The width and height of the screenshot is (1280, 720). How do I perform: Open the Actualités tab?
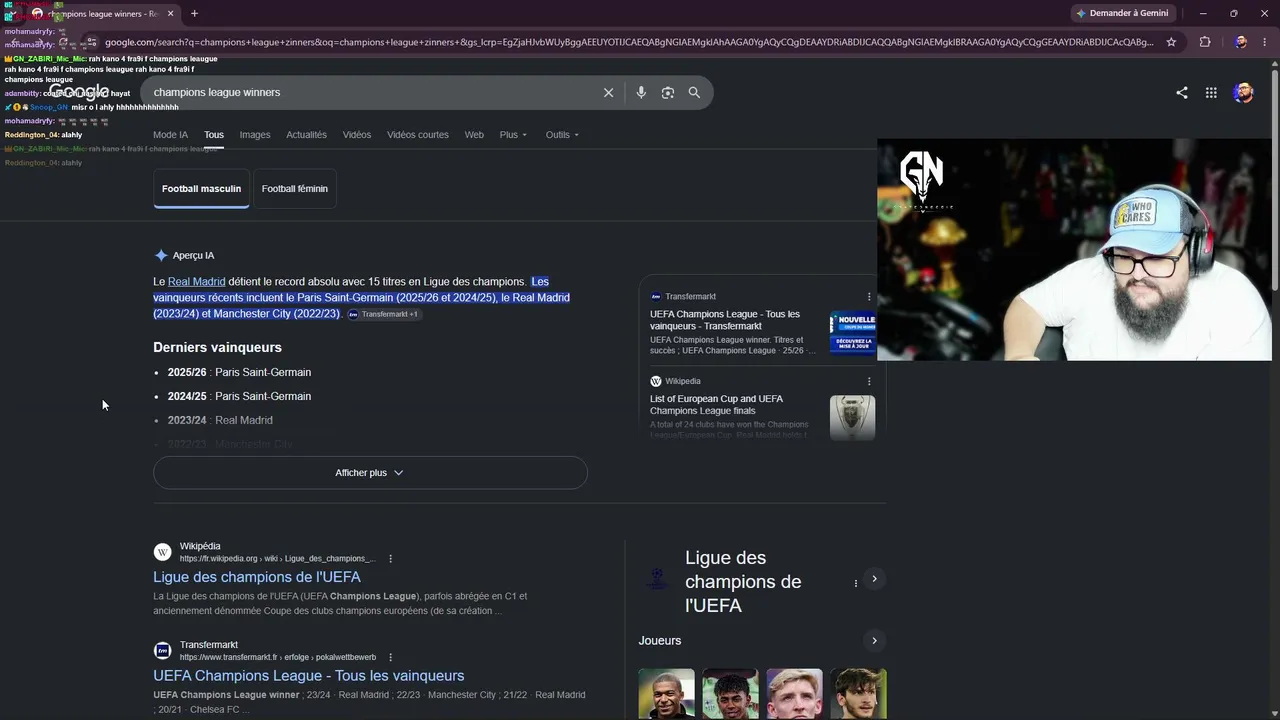[x=306, y=135]
